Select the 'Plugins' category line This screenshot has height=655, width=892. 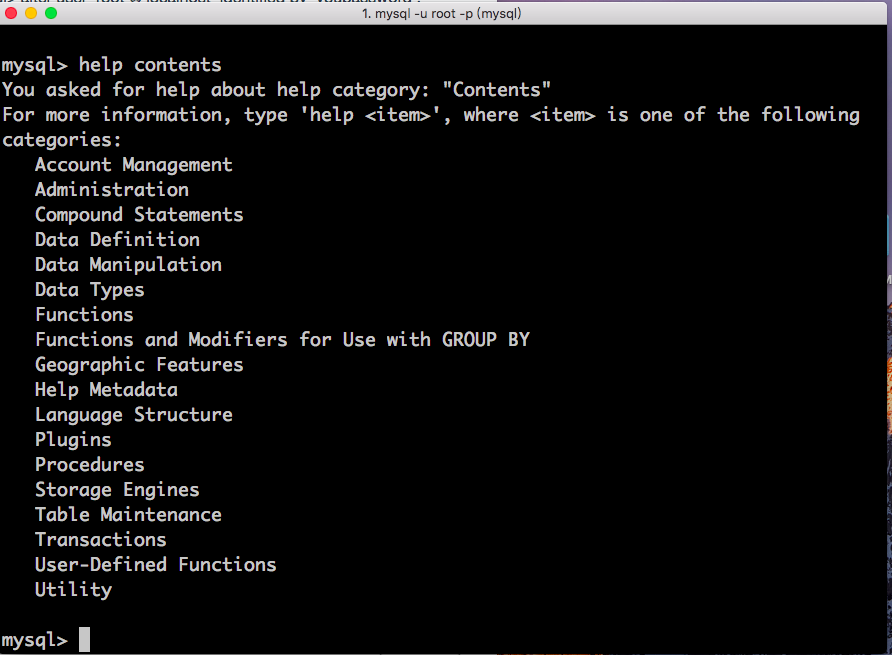pyautogui.click(x=73, y=440)
